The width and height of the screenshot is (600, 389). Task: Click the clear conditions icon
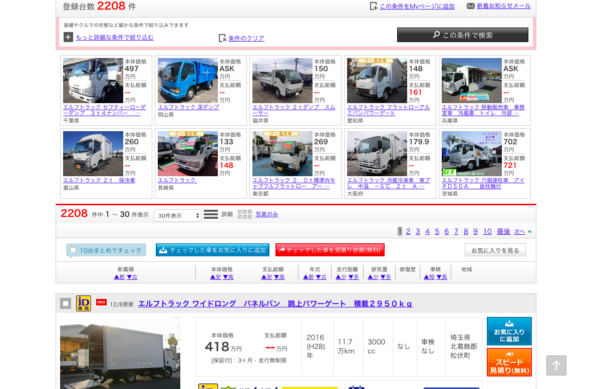pos(222,38)
